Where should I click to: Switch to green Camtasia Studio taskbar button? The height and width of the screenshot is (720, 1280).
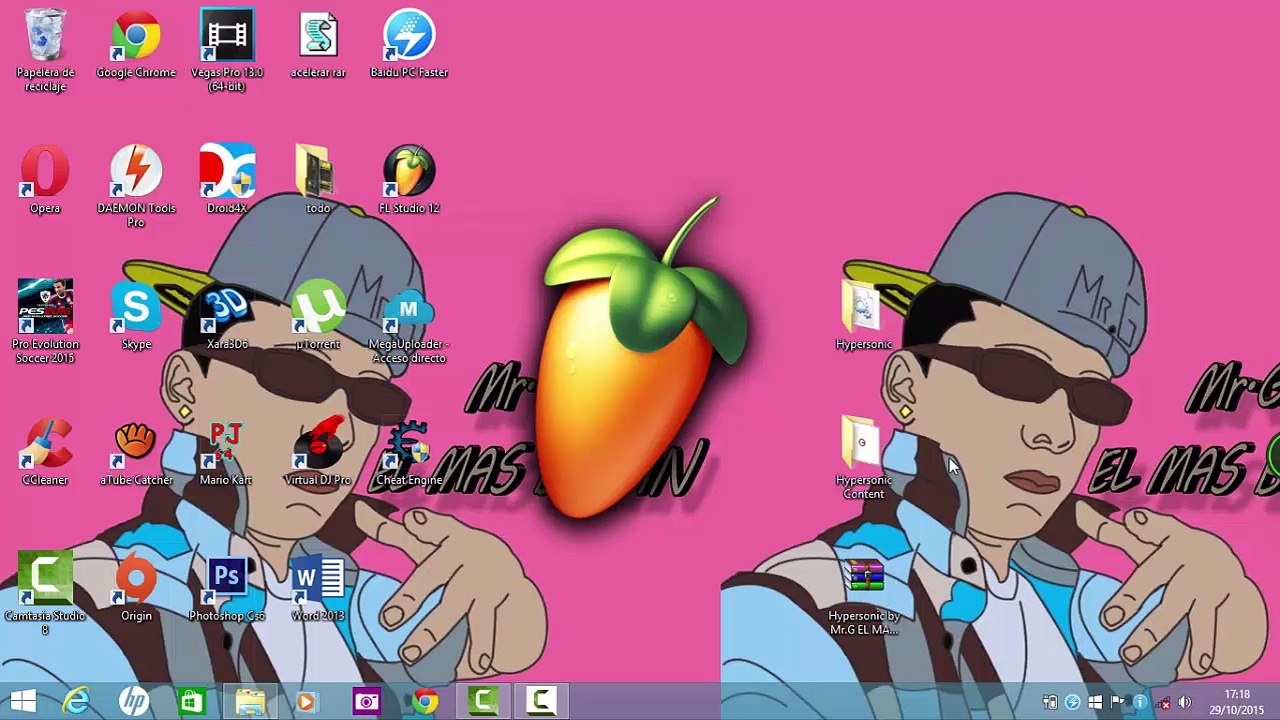coord(484,701)
